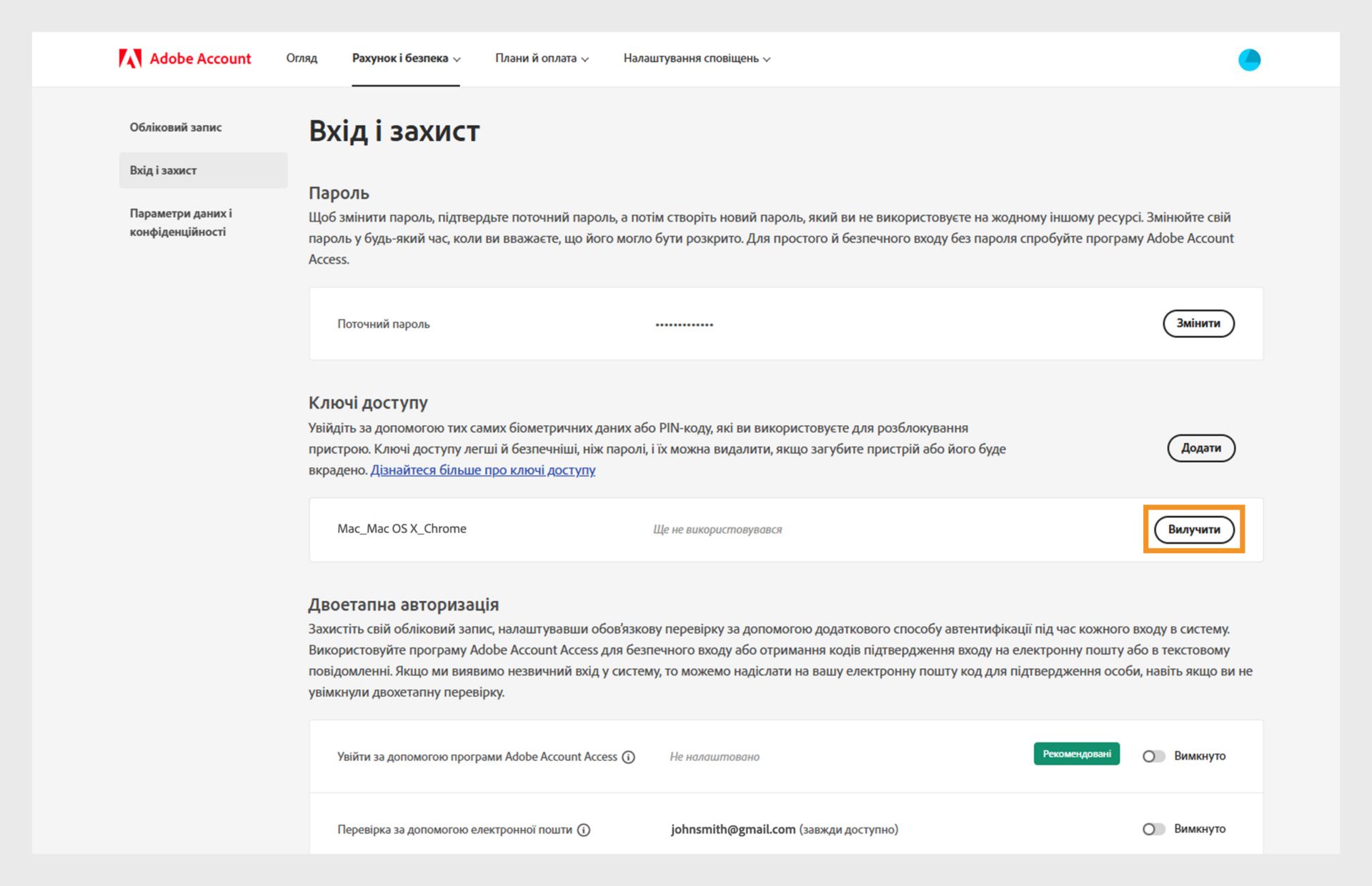Select Обліковий запис in sidebar

coord(176,127)
